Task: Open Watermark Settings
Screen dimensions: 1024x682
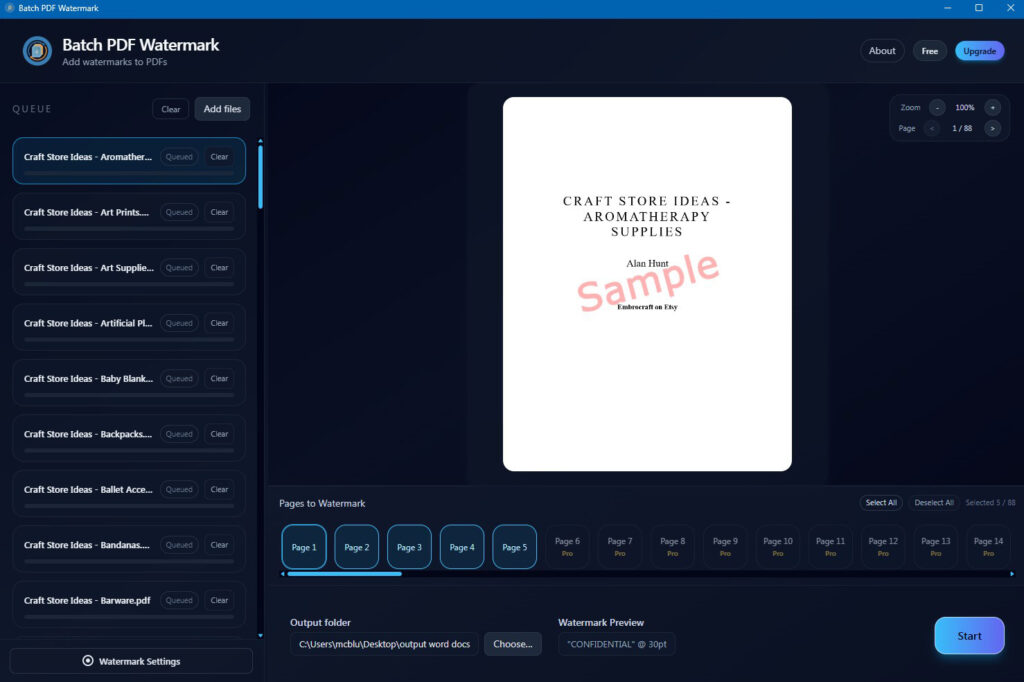Action: [x=131, y=661]
